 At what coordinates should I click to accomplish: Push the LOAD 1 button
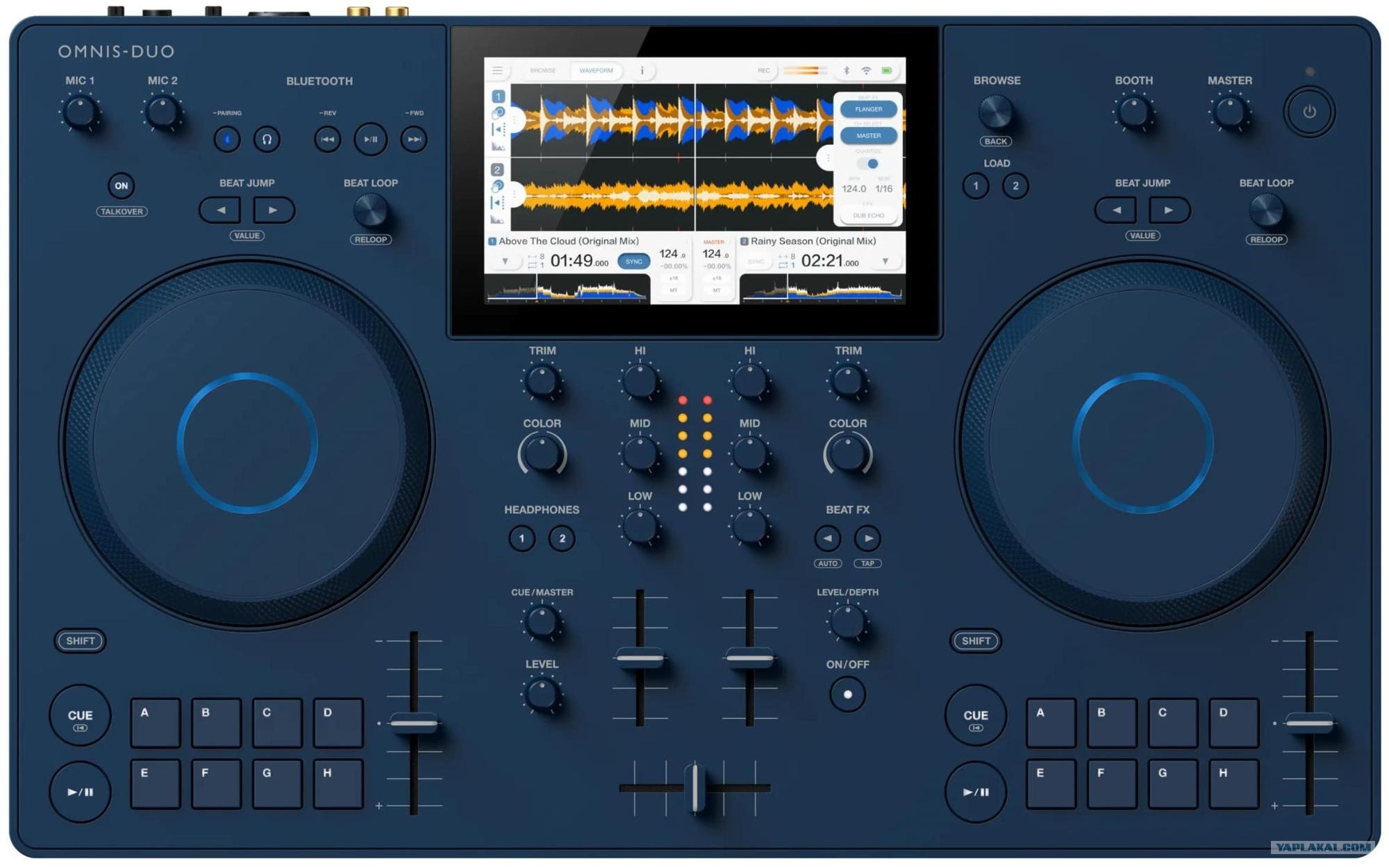coord(976,185)
